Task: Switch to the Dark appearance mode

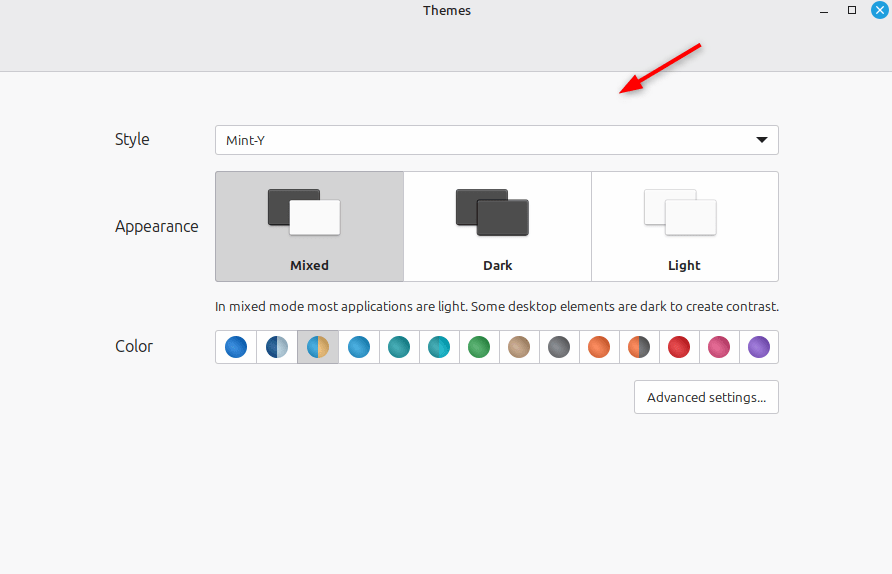Action: click(x=497, y=226)
